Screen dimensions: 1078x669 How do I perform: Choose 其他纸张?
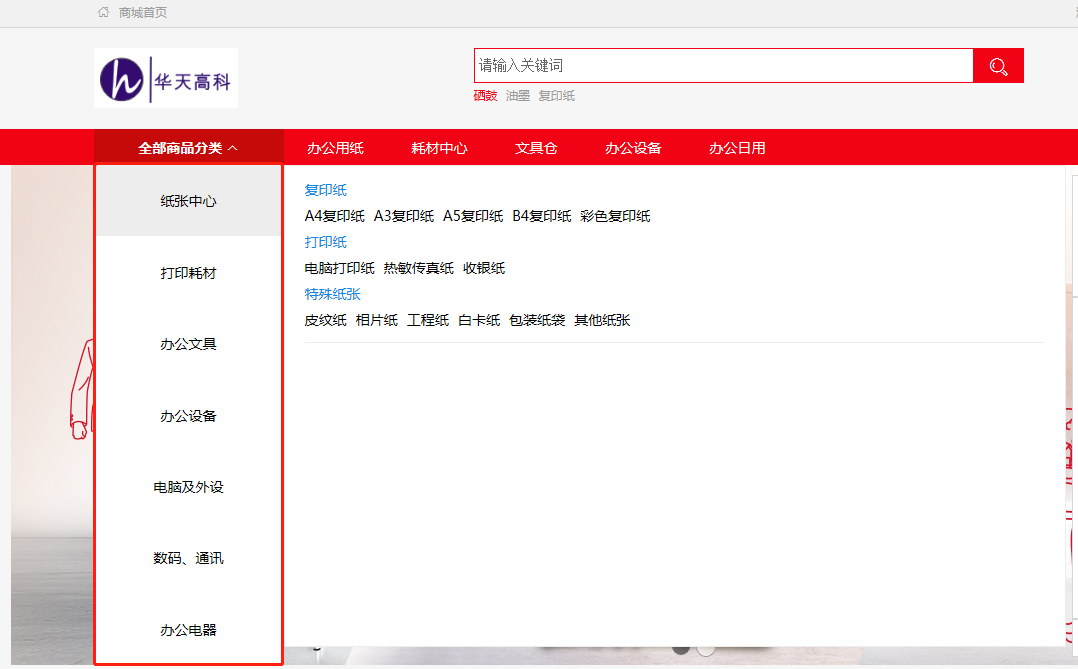pyautogui.click(x=602, y=320)
